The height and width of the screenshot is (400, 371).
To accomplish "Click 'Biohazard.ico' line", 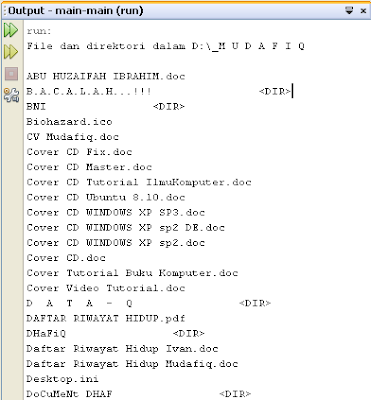I will 69,122.
